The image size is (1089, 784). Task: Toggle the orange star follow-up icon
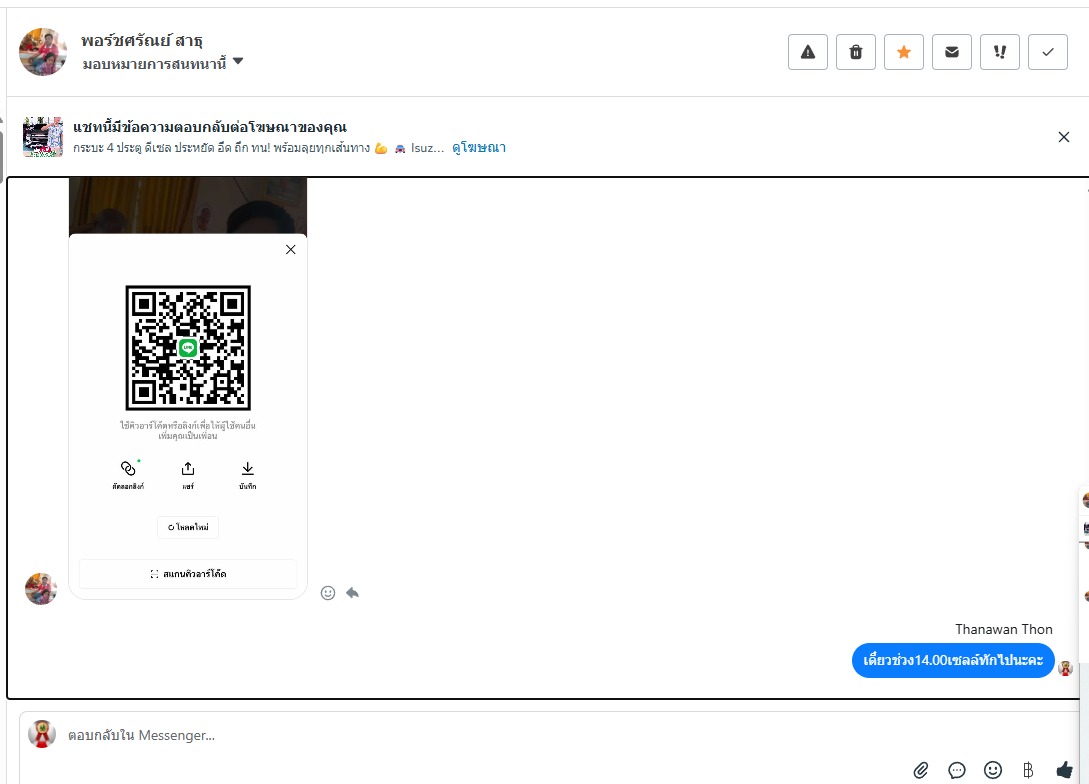904,52
